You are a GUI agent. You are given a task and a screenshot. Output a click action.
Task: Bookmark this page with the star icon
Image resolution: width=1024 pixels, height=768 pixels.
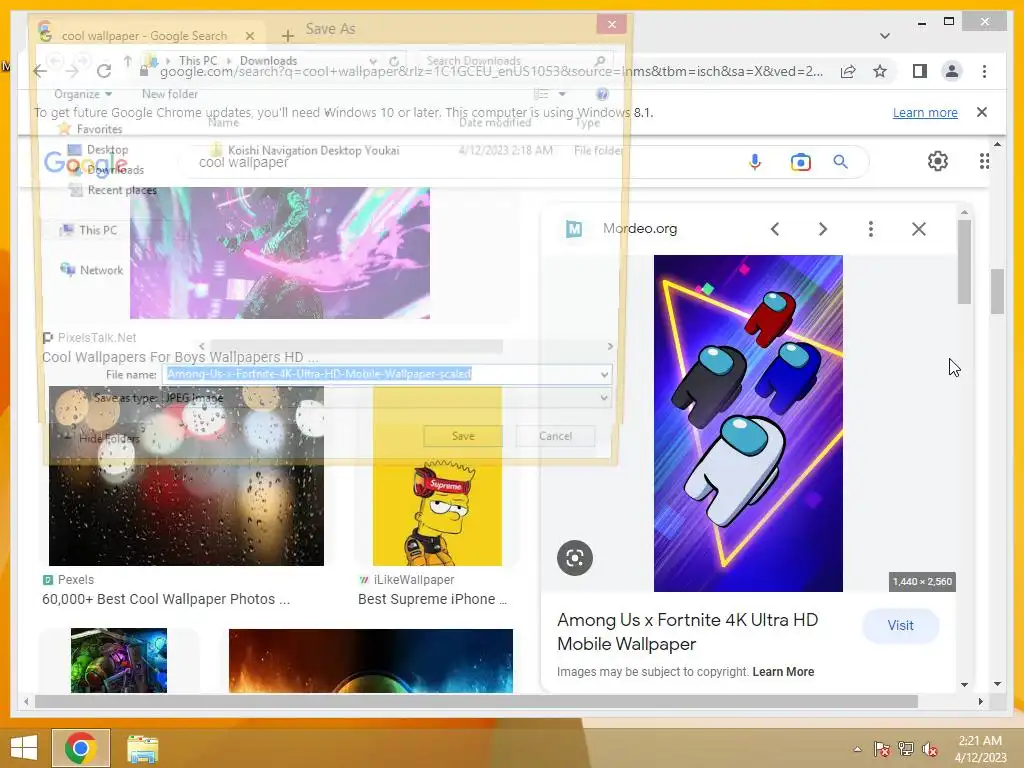880,71
